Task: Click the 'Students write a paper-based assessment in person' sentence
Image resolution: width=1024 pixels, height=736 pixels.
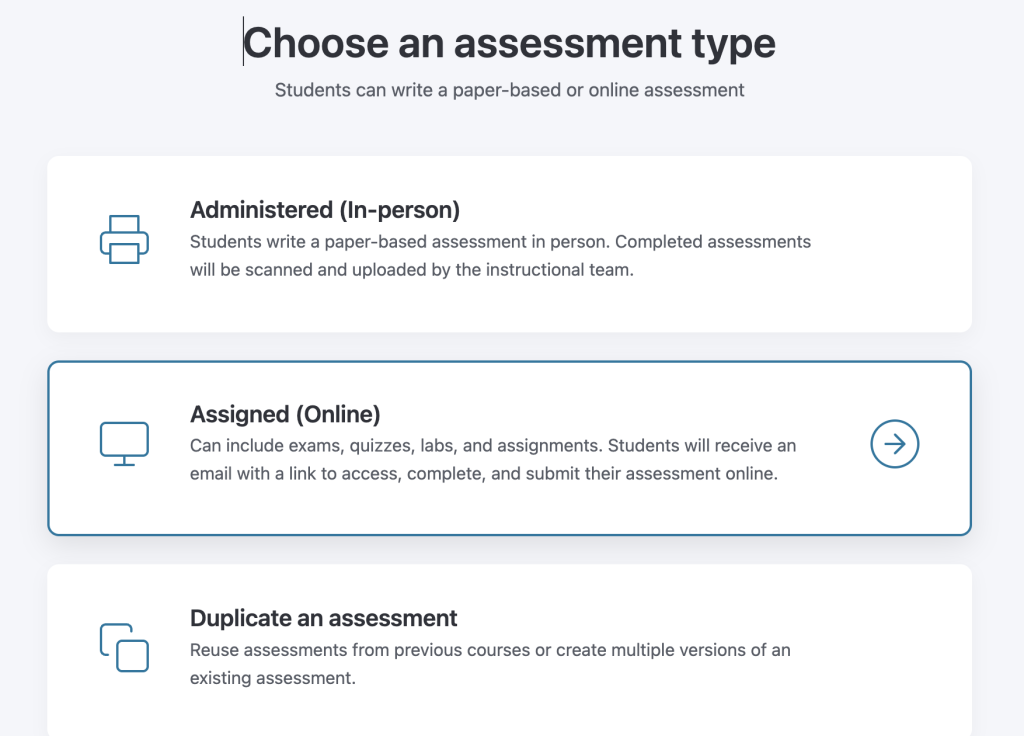Action: [x=400, y=242]
